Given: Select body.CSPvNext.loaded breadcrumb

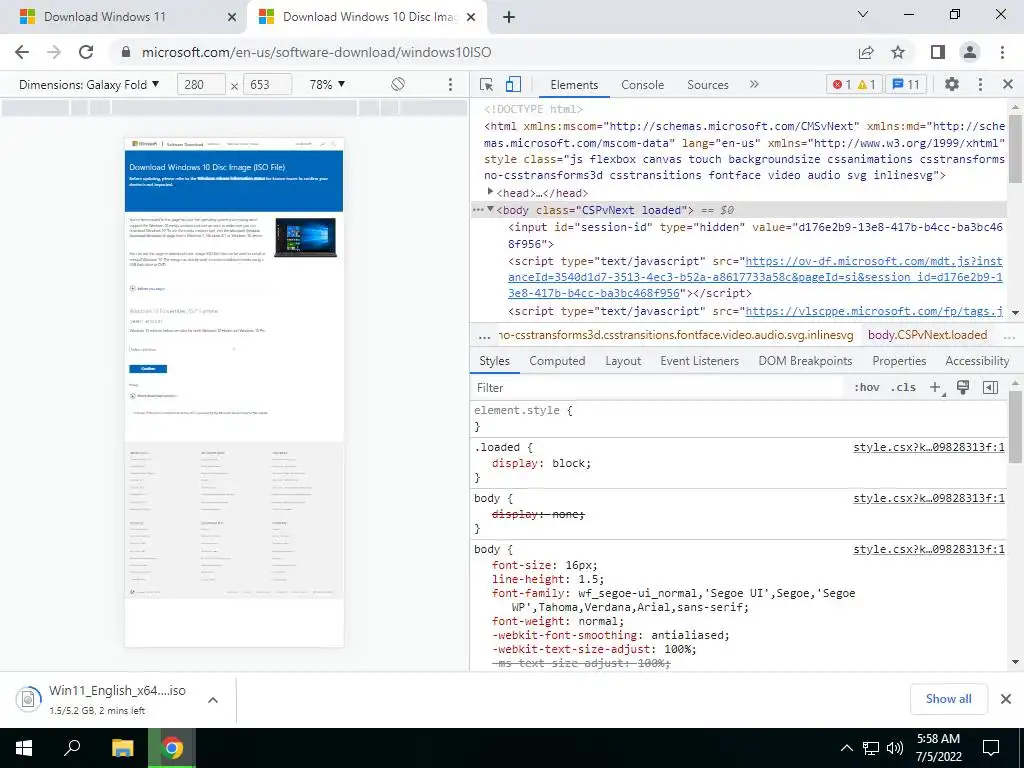Looking at the screenshot, I should tap(927, 335).
